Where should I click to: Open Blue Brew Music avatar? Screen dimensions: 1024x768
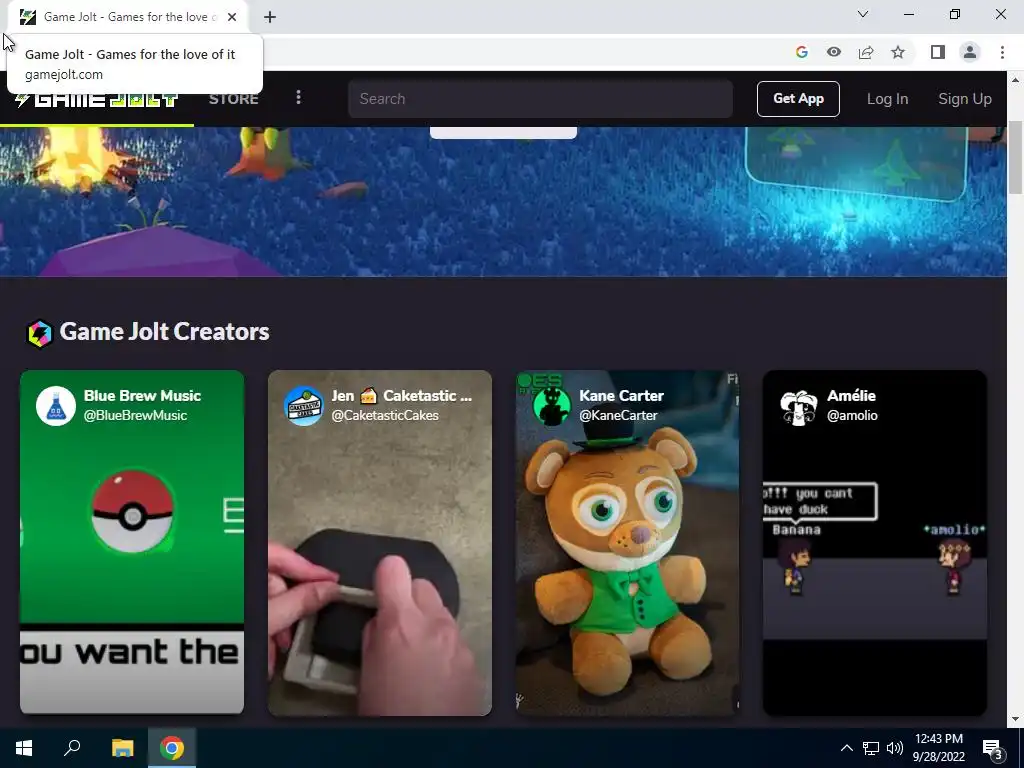click(56, 406)
